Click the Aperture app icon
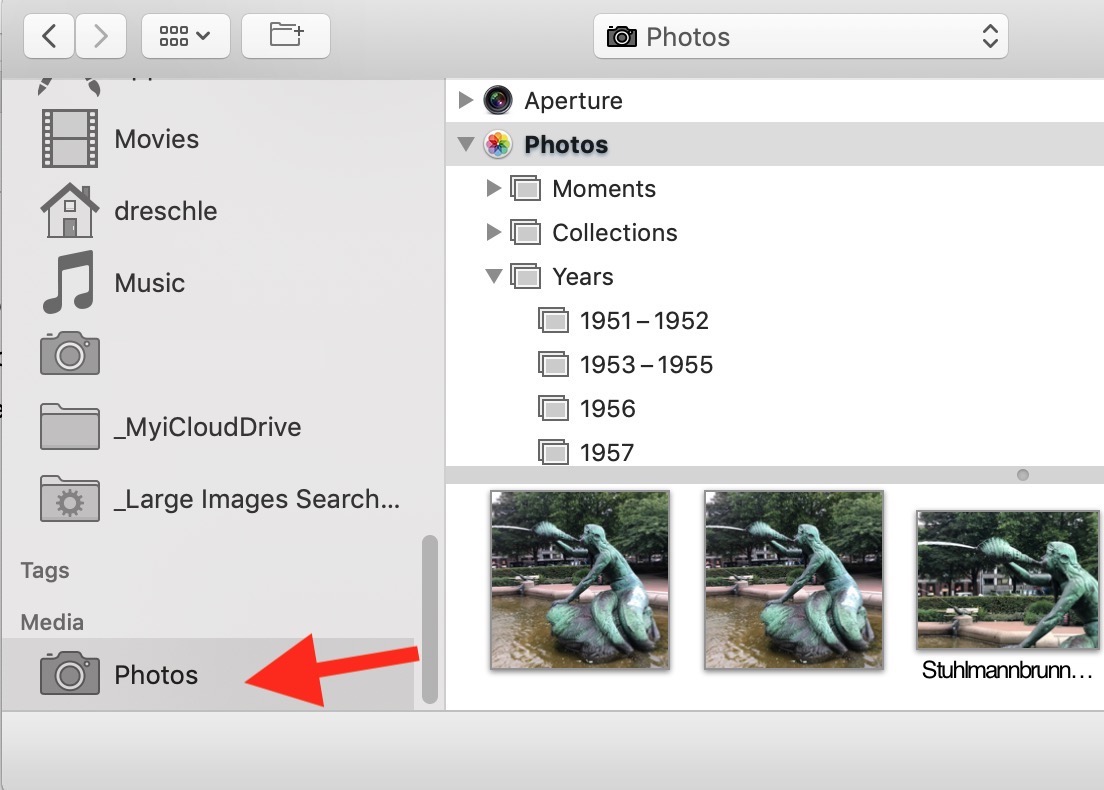This screenshot has width=1104, height=790. pyautogui.click(x=498, y=100)
